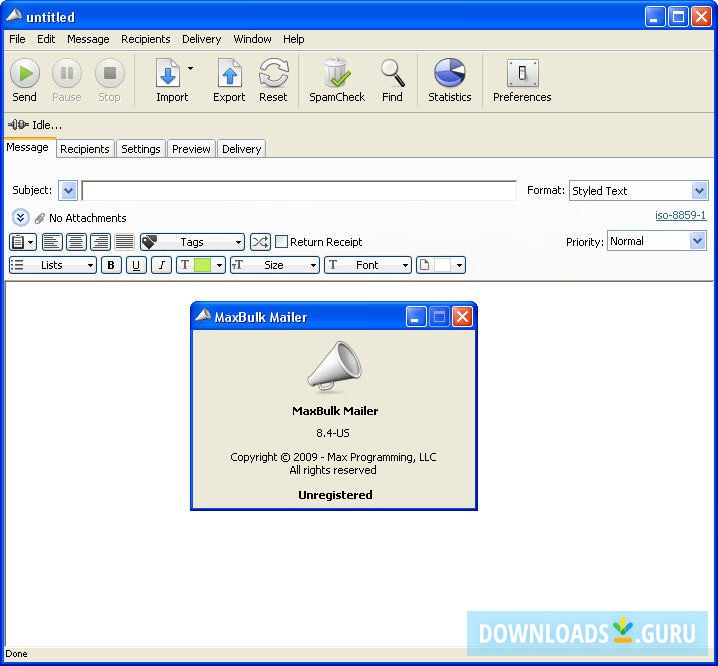Viewport: 718px width, 666px height.
Task: Apply bold formatting with B button
Action: 111,265
